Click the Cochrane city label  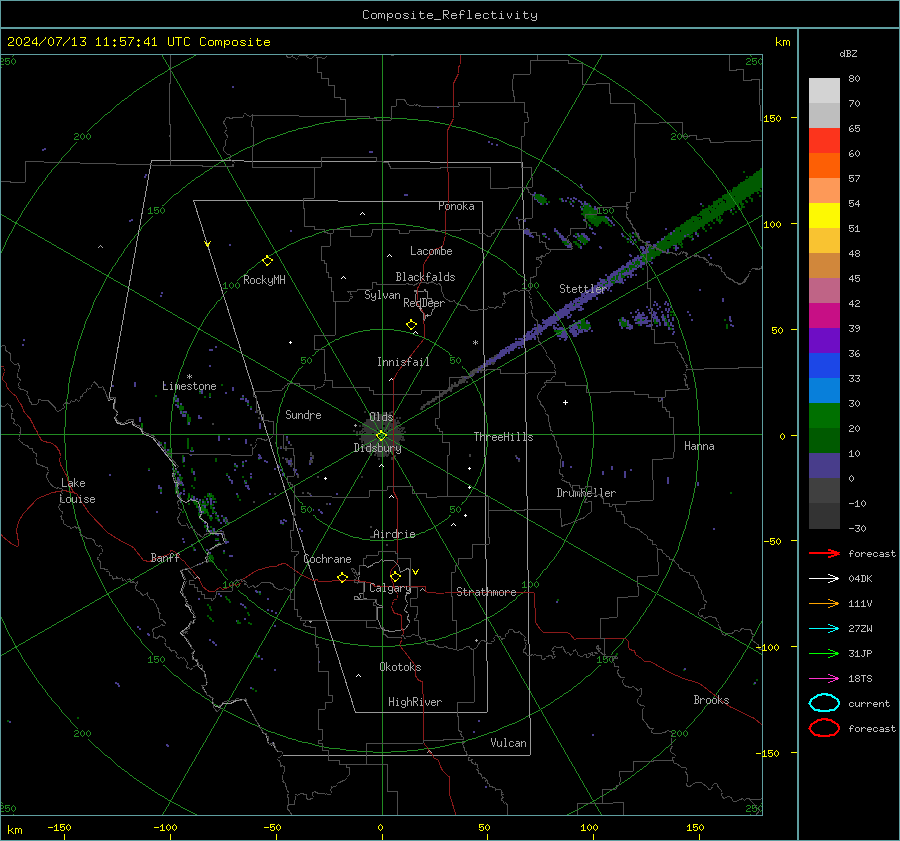[x=327, y=559]
